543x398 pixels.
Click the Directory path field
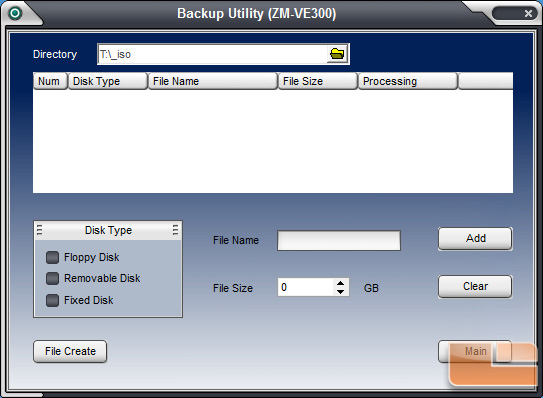click(x=213, y=54)
